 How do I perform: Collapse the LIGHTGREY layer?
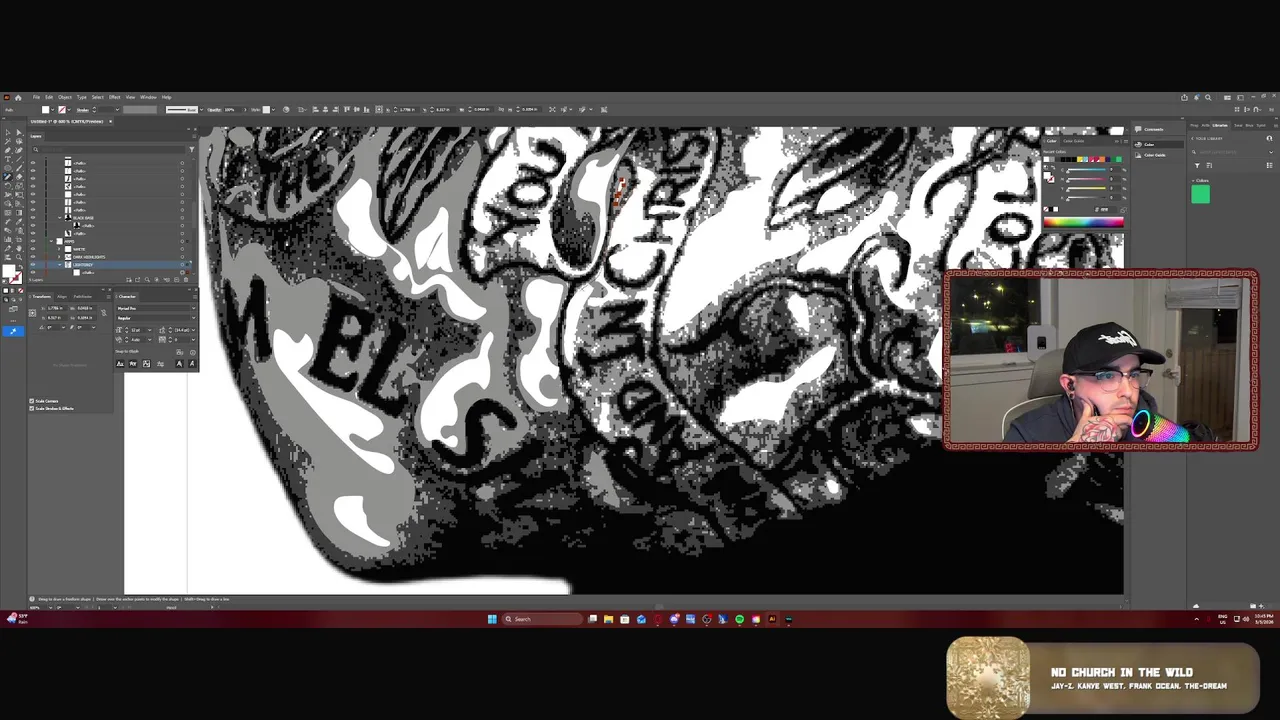[x=59, y=265]
